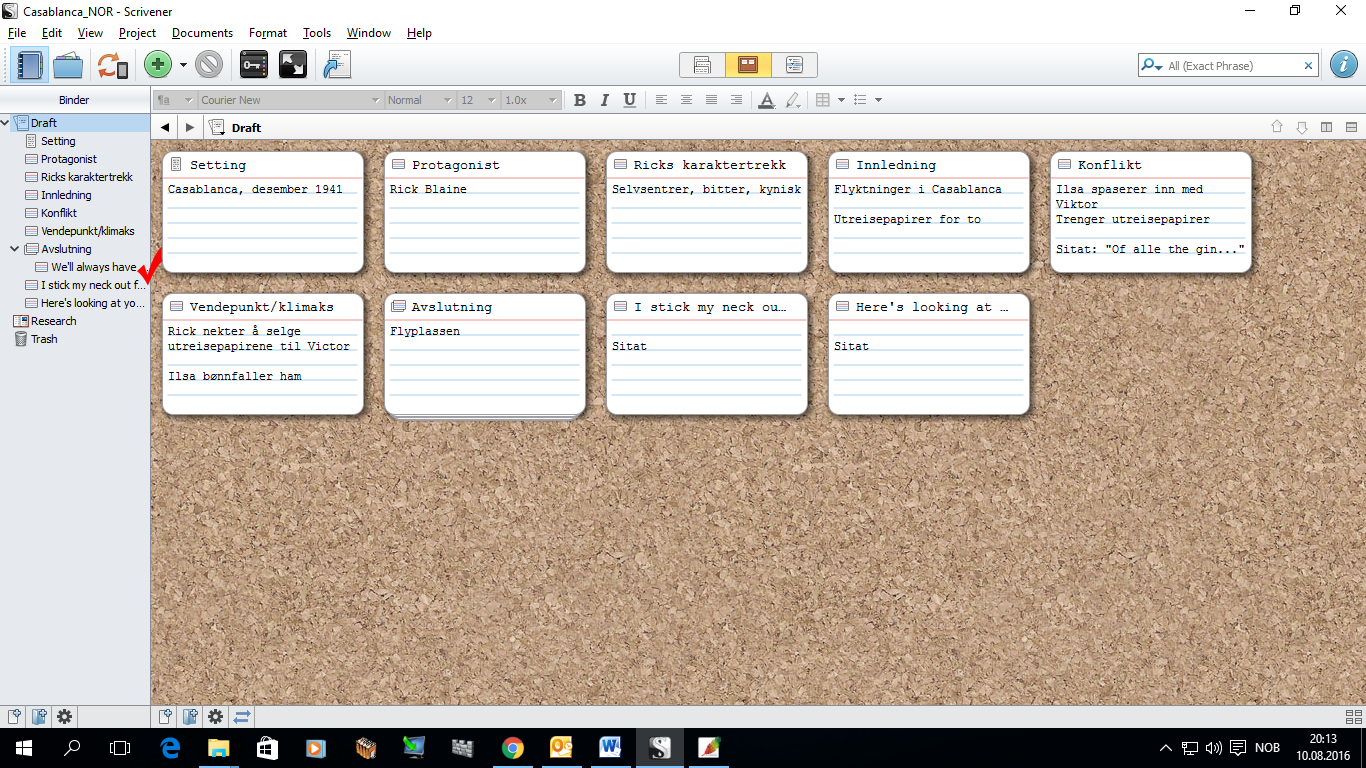Select the single-document view mode icon

tap(701, 64)
